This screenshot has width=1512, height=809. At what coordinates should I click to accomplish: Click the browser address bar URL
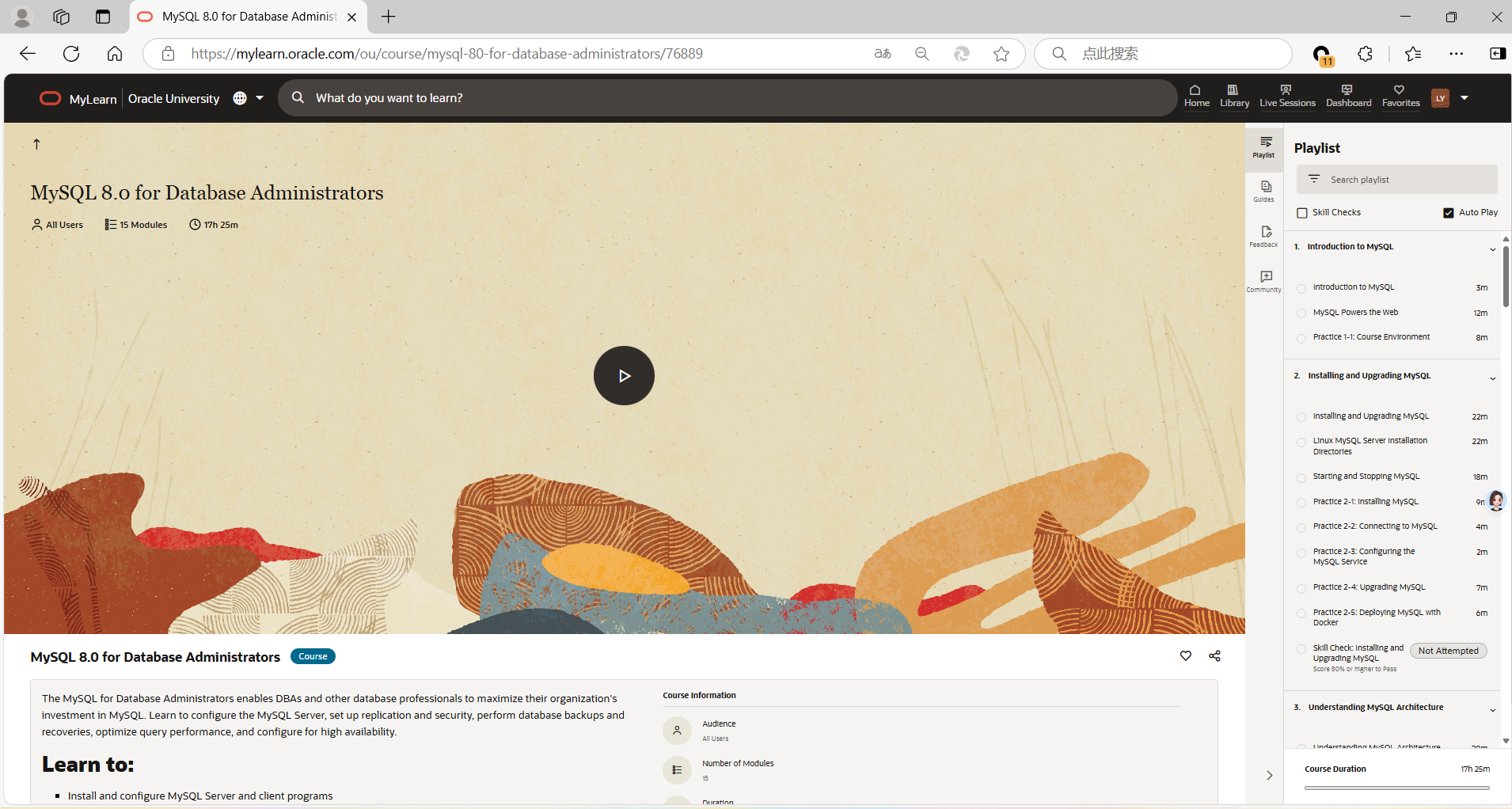click(x=446, y=54)
